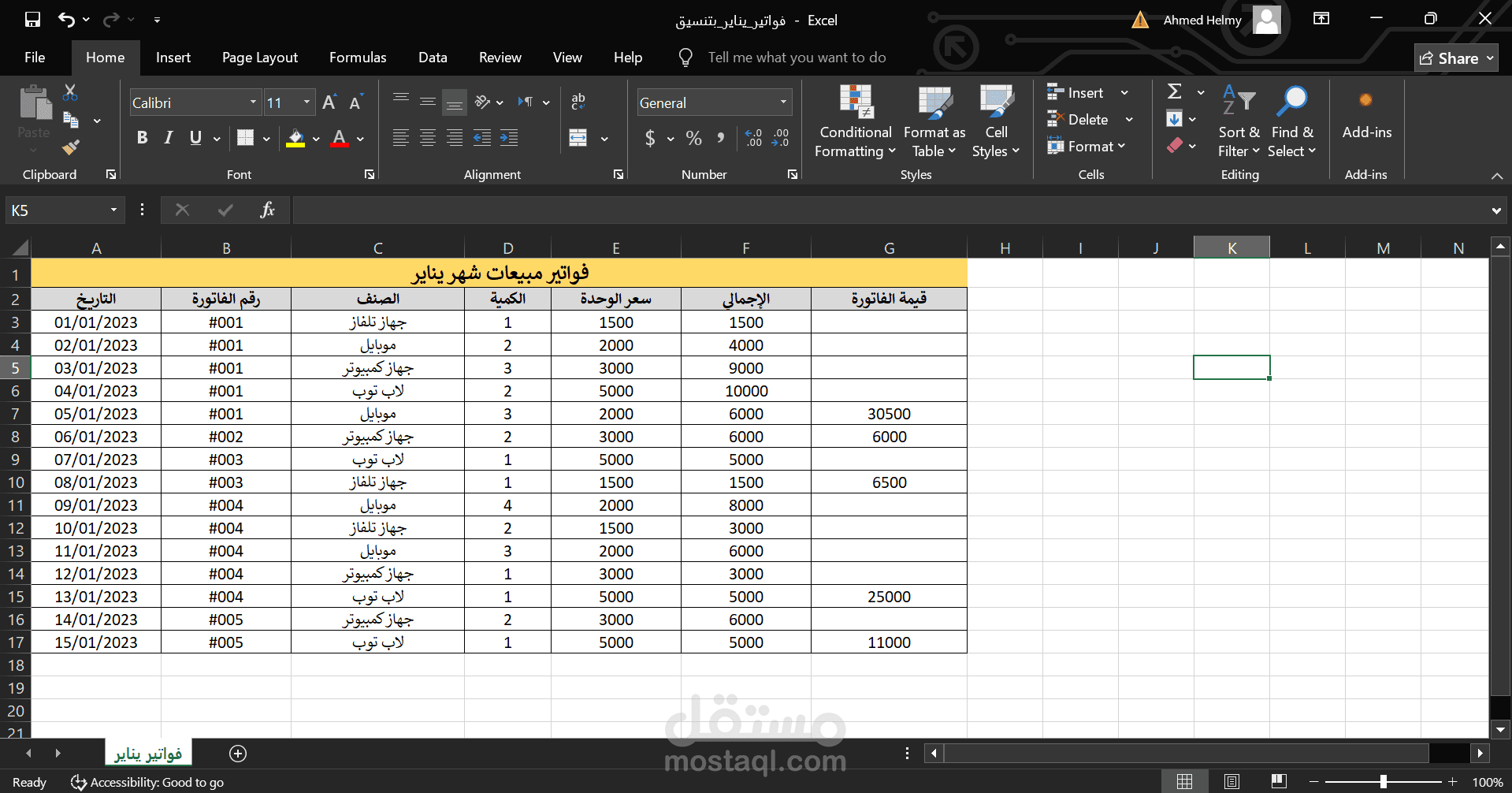Expand the formula bar chevron

[1496, 210]
